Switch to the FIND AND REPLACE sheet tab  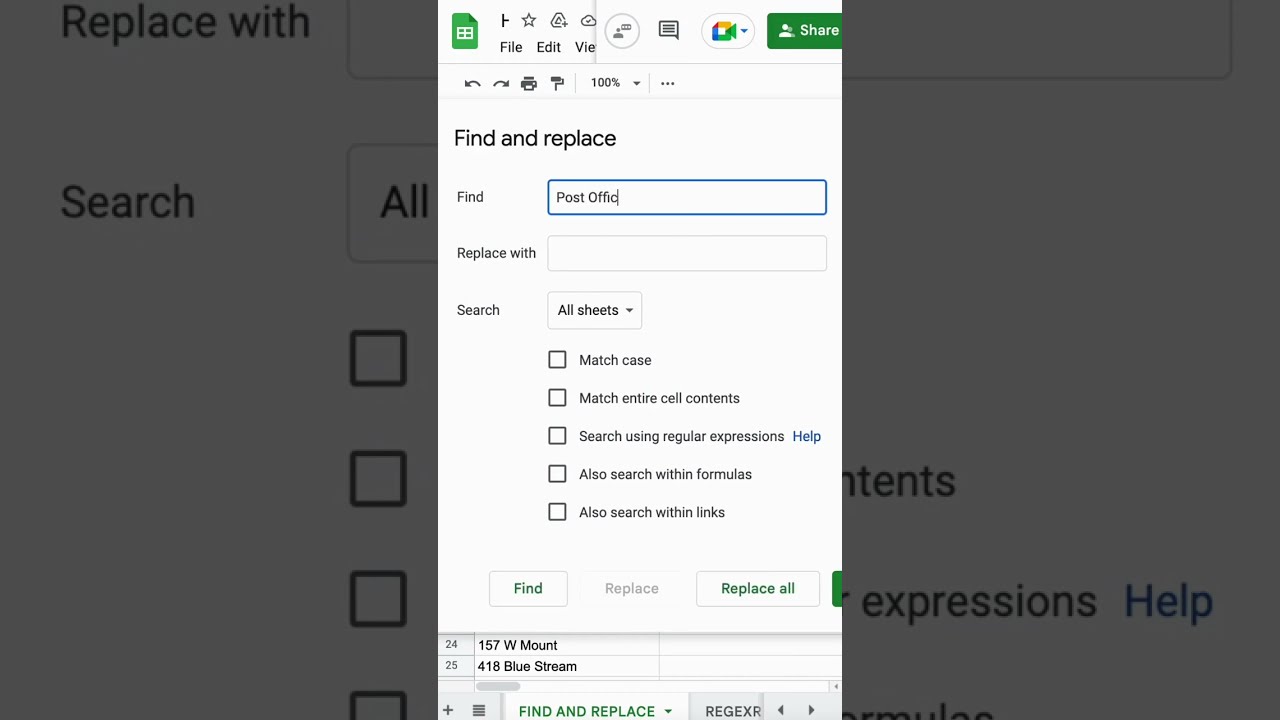point(586,711)
